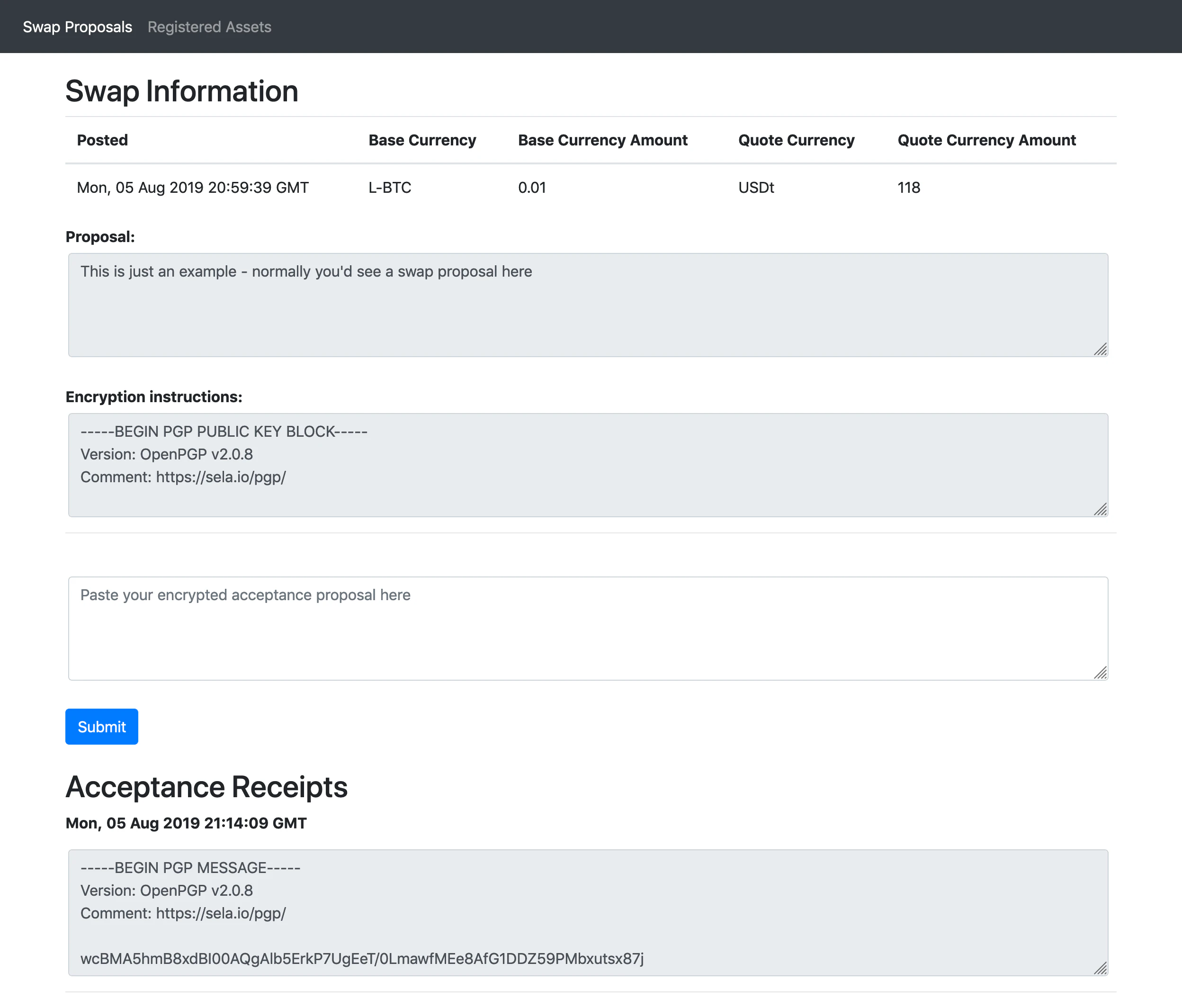Screen dimensions: 1182x1008
Task: Click the Quote Currency Amount column header
Action: pos(986,140)
